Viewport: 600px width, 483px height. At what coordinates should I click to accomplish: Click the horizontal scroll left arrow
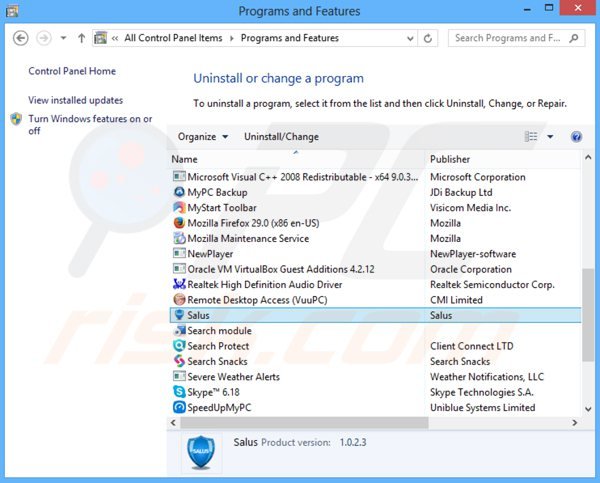pyautogui.click(x=173, y=423)
